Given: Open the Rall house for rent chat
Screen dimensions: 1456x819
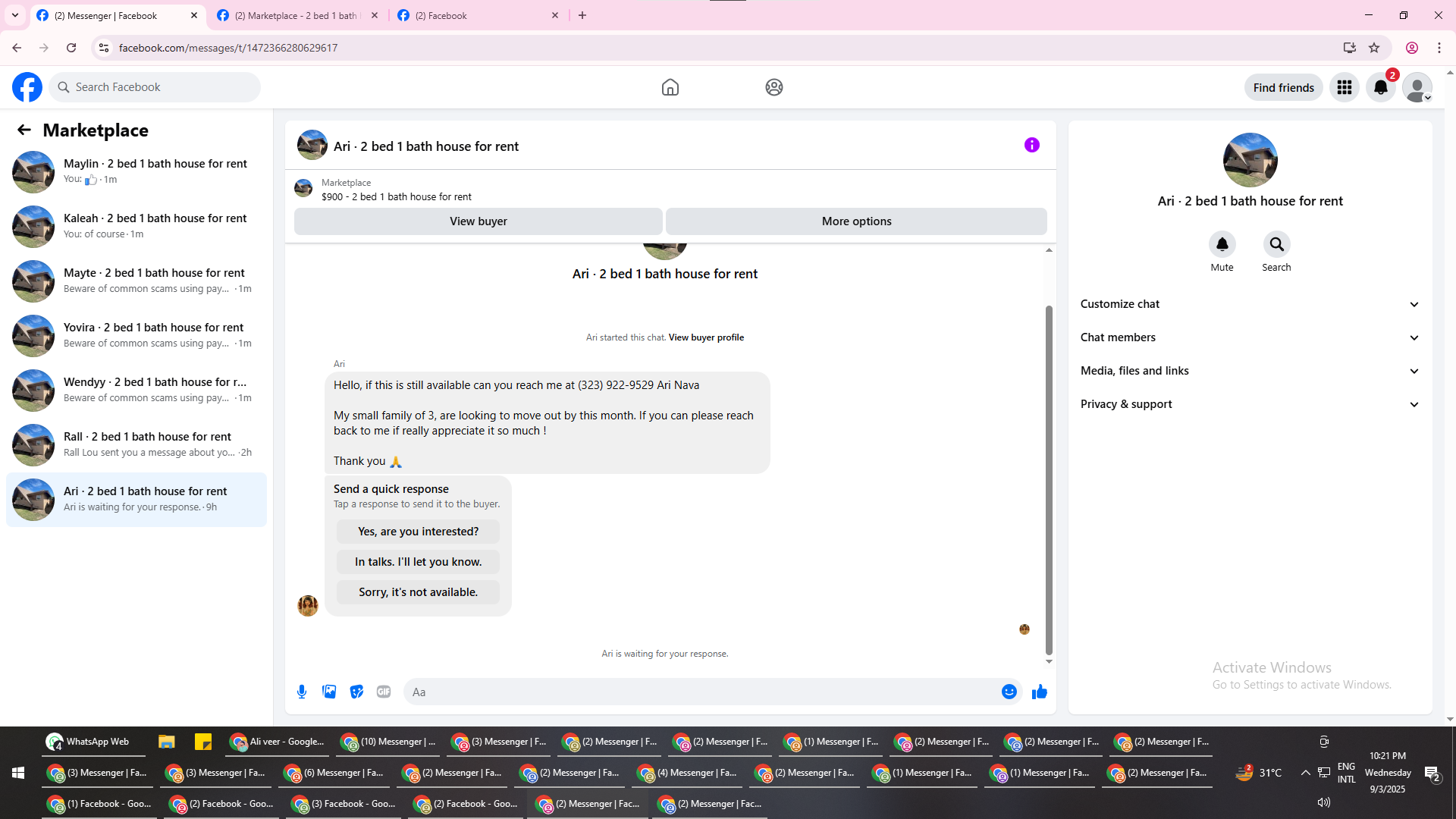Looking at the screenshot, I should [136, 445].
